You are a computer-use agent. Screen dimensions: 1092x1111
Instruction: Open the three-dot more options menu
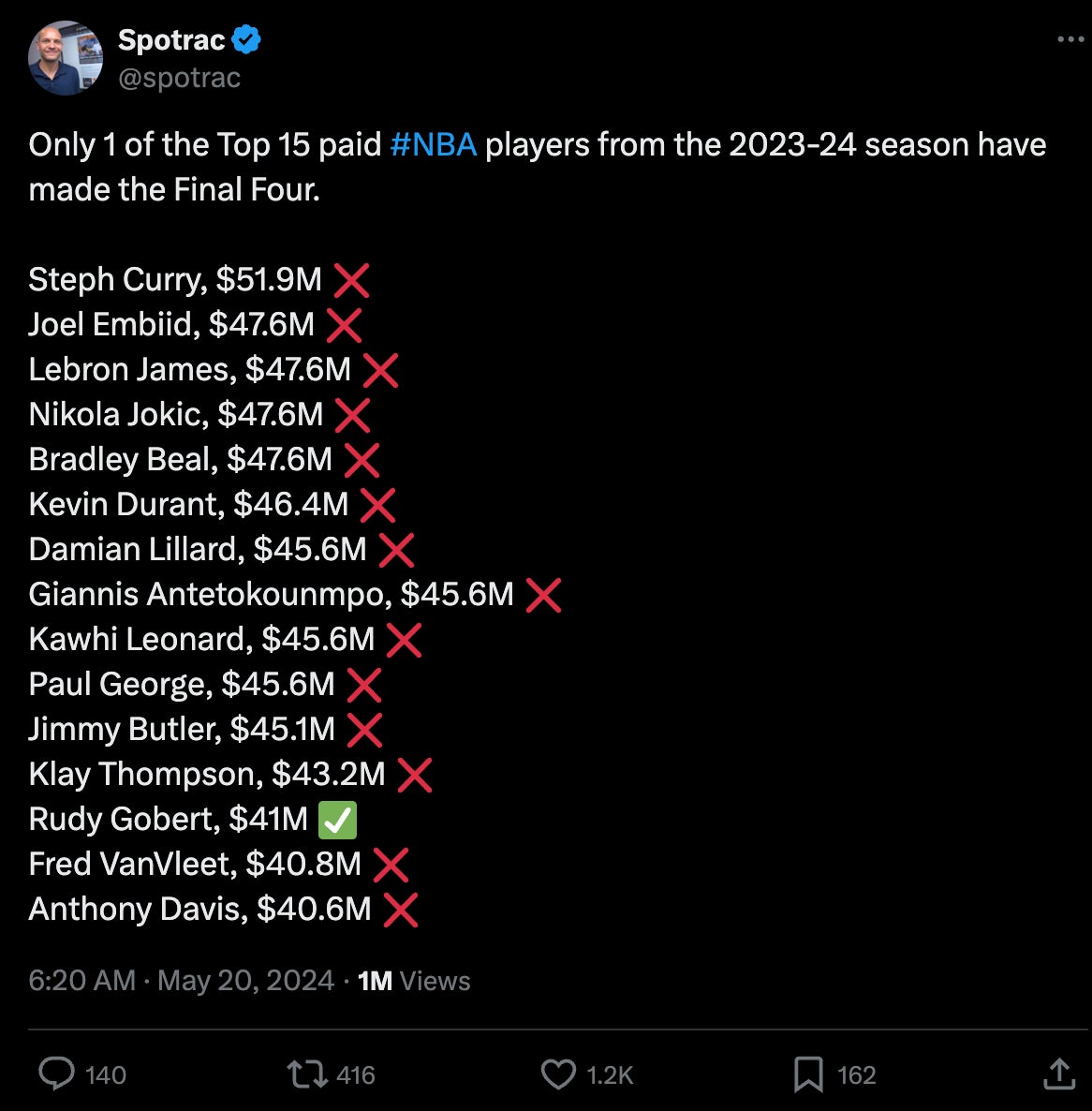[x=1070, y=39]
